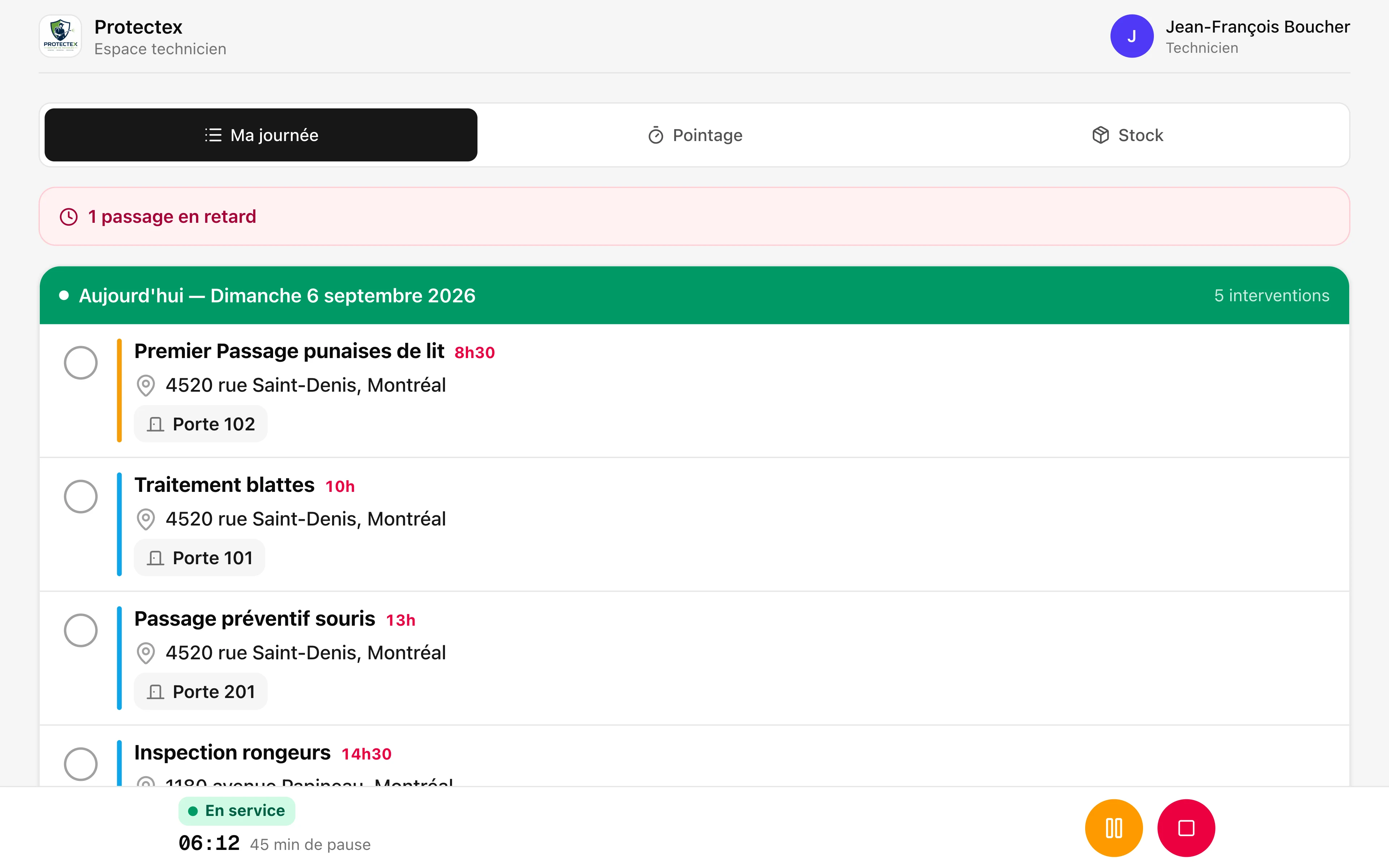Image resolution: width=1389 pixels, height=868 pixels.
Task: Click the Protectex shield logo
Action: tap(60, 36)
